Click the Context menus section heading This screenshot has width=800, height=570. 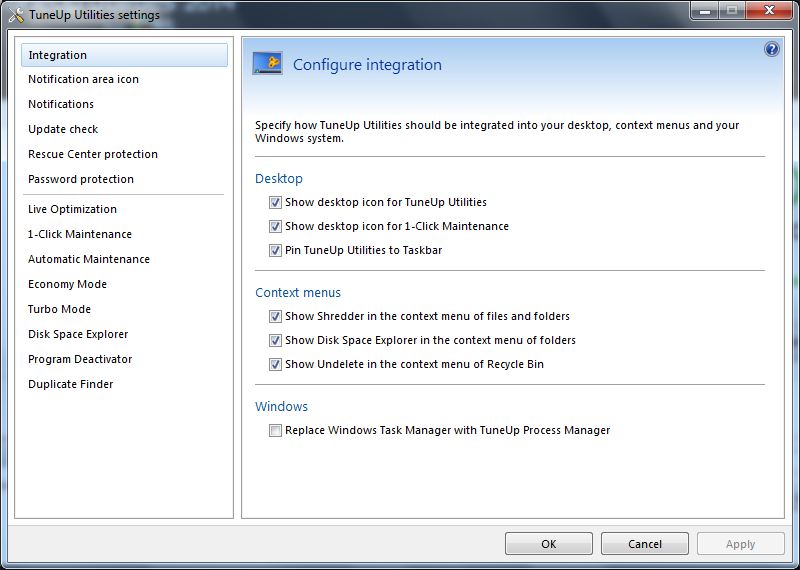[298, 293]
